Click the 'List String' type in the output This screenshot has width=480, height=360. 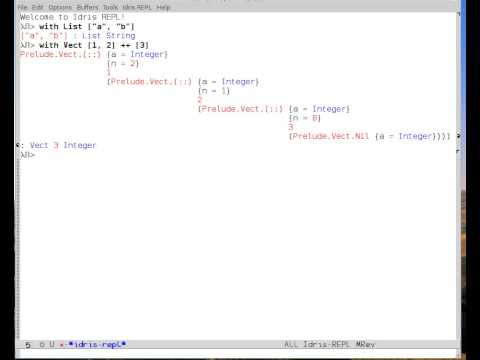(x=109, y=36)
